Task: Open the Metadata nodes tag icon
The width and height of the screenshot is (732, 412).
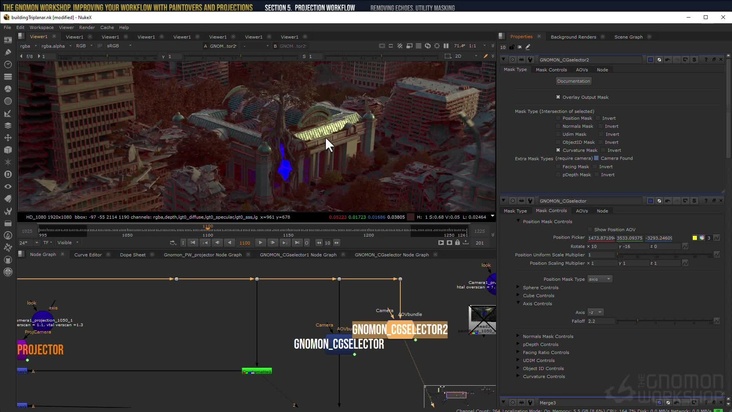Action: [8, 198]
